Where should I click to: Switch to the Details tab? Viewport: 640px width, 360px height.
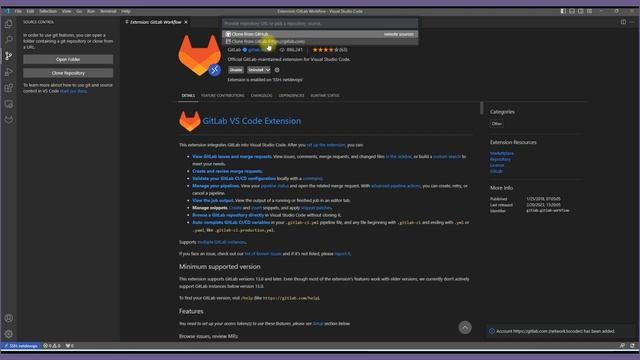[188, 96]
